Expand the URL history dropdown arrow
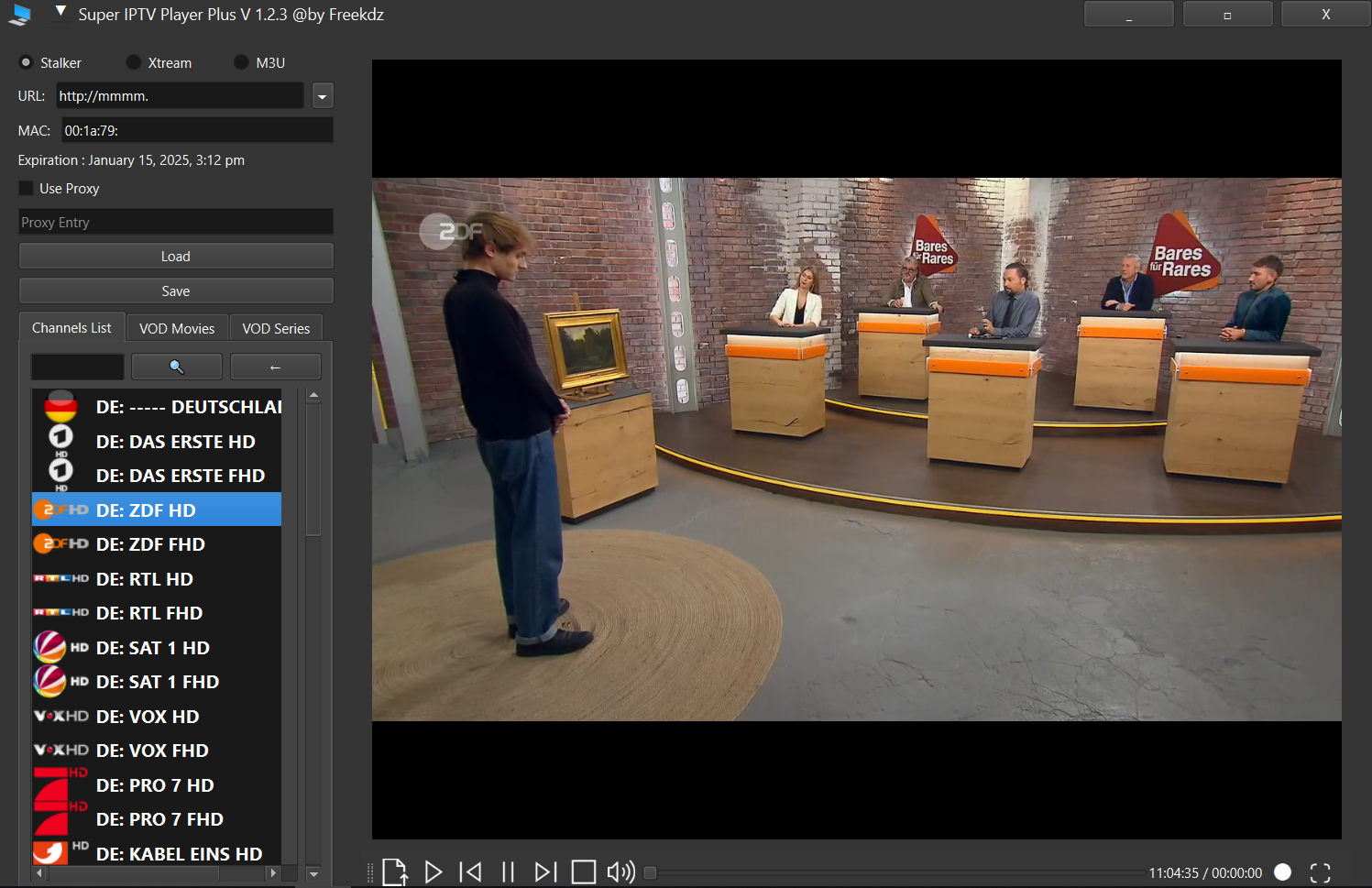Viewport: 1372px width, 888px height. (x=323, y=95)
